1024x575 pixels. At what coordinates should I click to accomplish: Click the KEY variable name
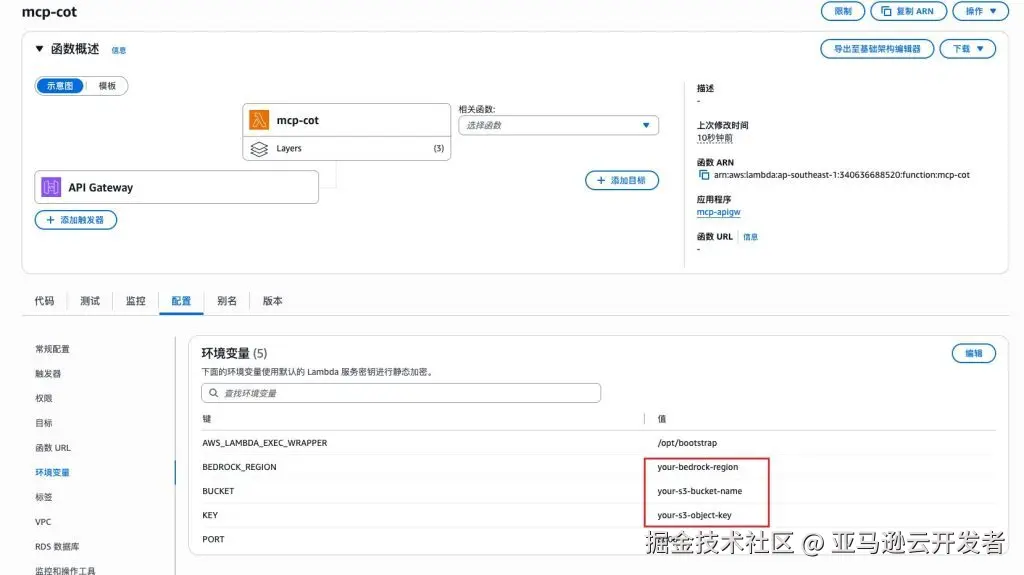pyautogui.click(x=210, y=516)
